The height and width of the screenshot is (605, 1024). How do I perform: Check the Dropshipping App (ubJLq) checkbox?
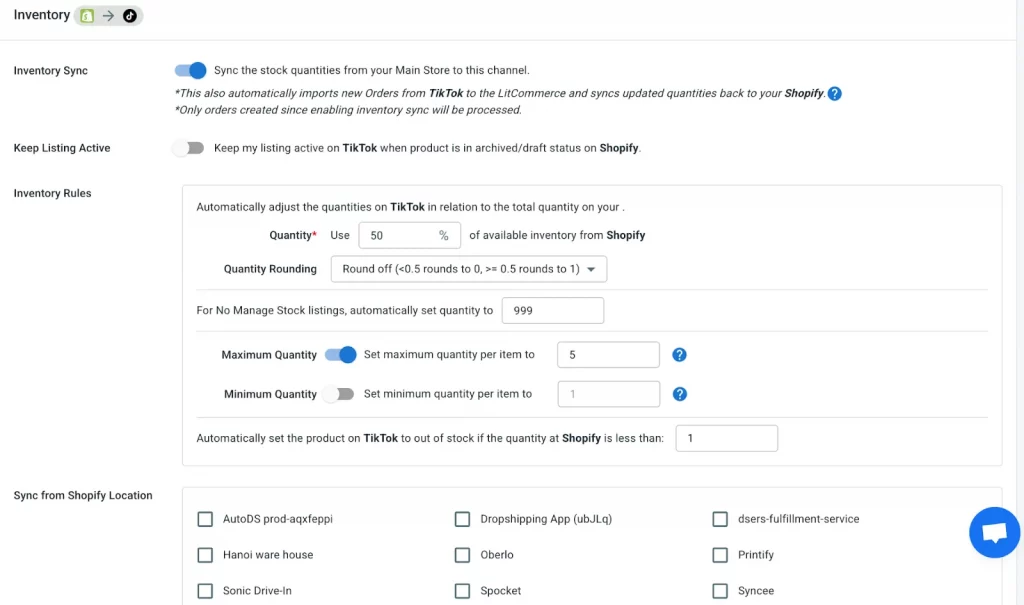[462, 519]
